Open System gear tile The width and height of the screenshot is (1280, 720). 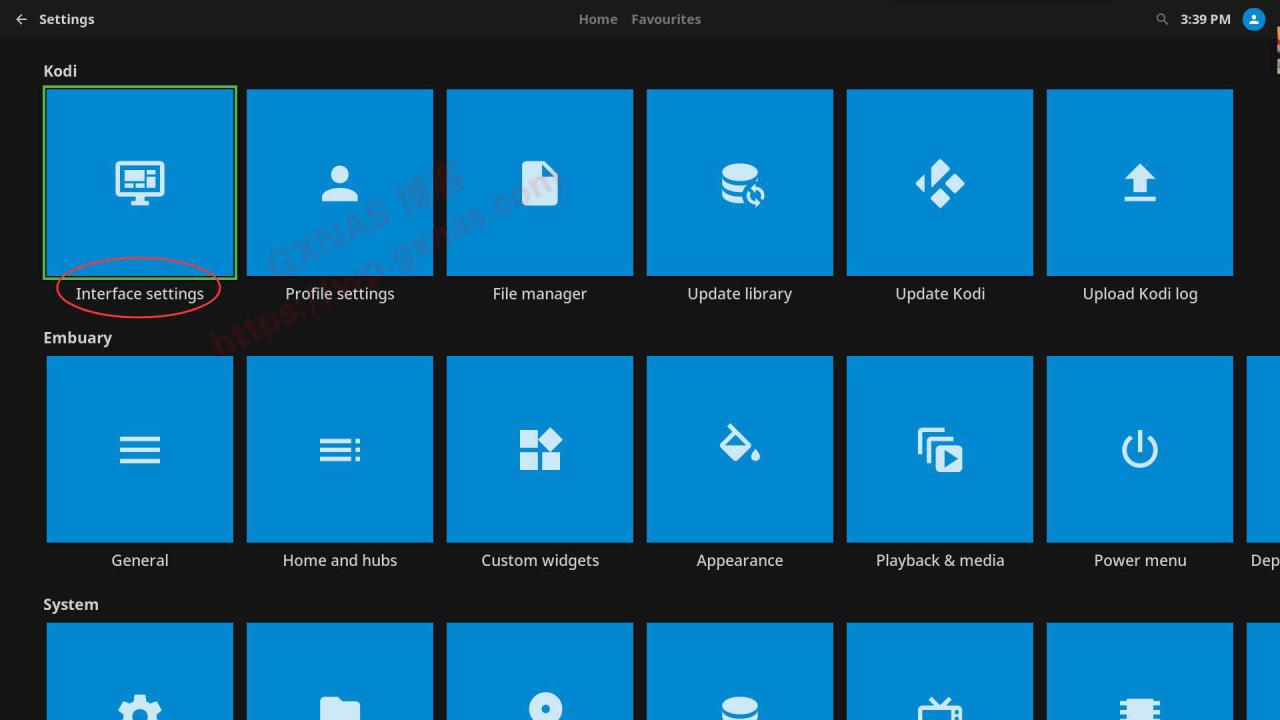point(140,671)
